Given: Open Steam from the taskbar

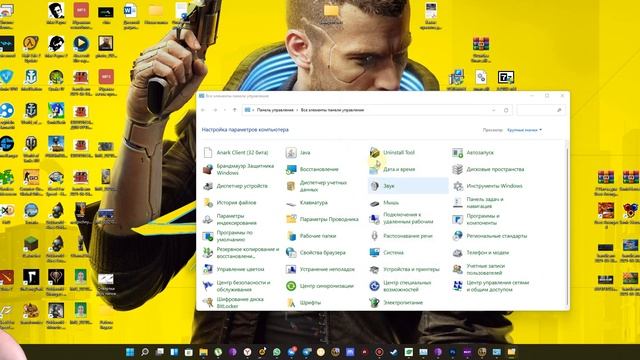Looking at the screenshot, I should click(x=394, y=352).
